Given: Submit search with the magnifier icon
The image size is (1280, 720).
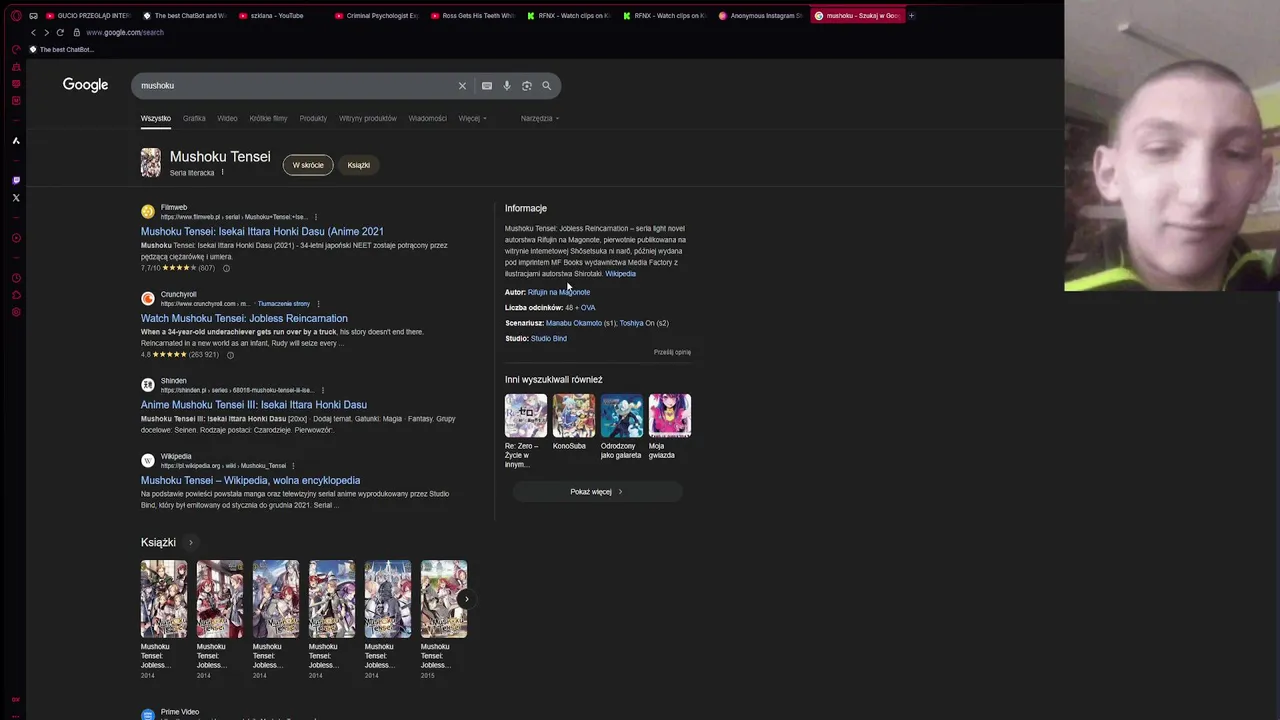Looking at the screenshot, I should [547, 86].
